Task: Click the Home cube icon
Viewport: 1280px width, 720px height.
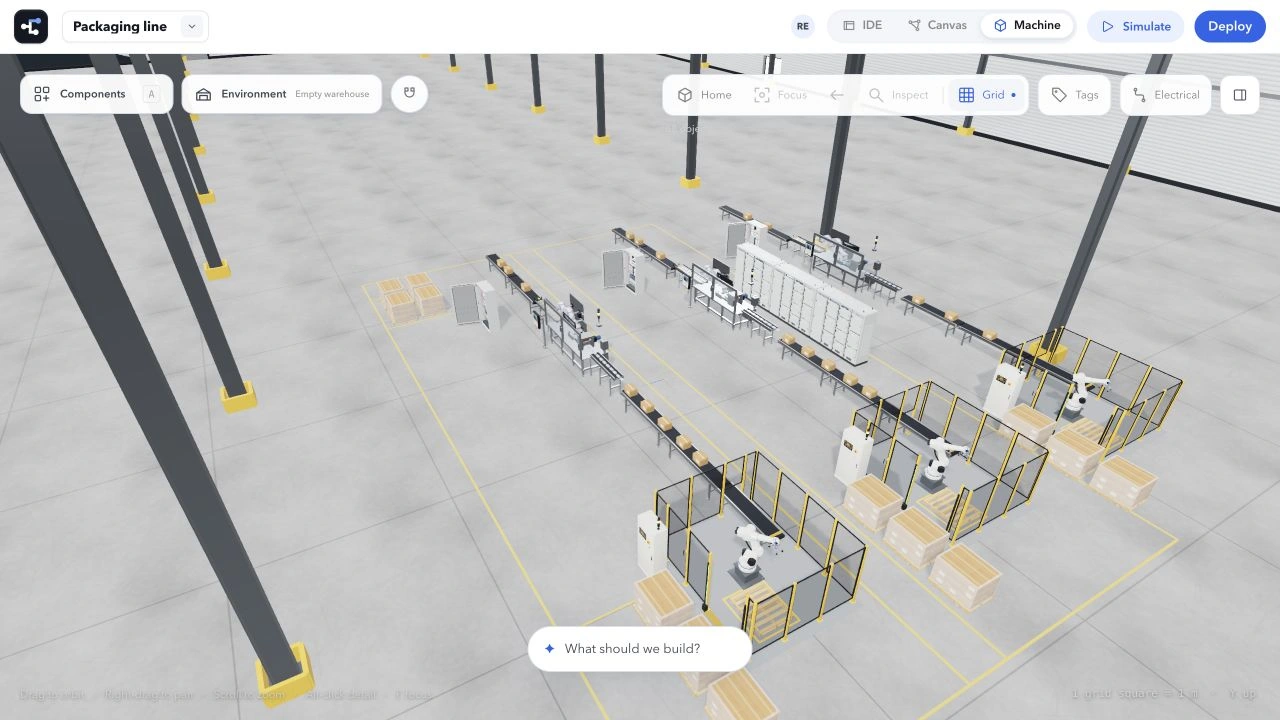Action: [685, 95]
